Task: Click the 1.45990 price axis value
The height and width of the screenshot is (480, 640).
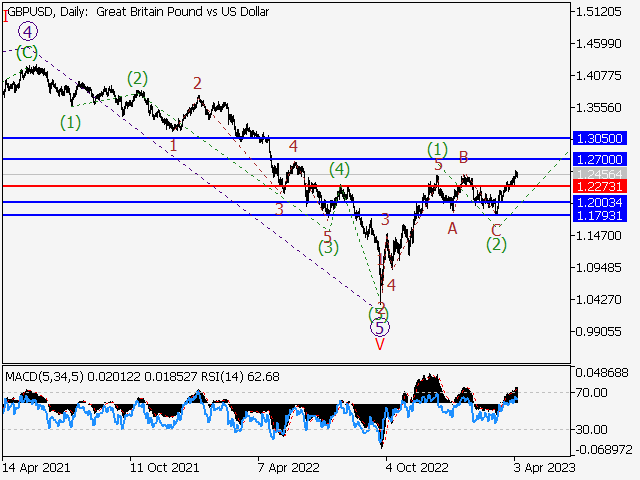Action: pos(598,43)
